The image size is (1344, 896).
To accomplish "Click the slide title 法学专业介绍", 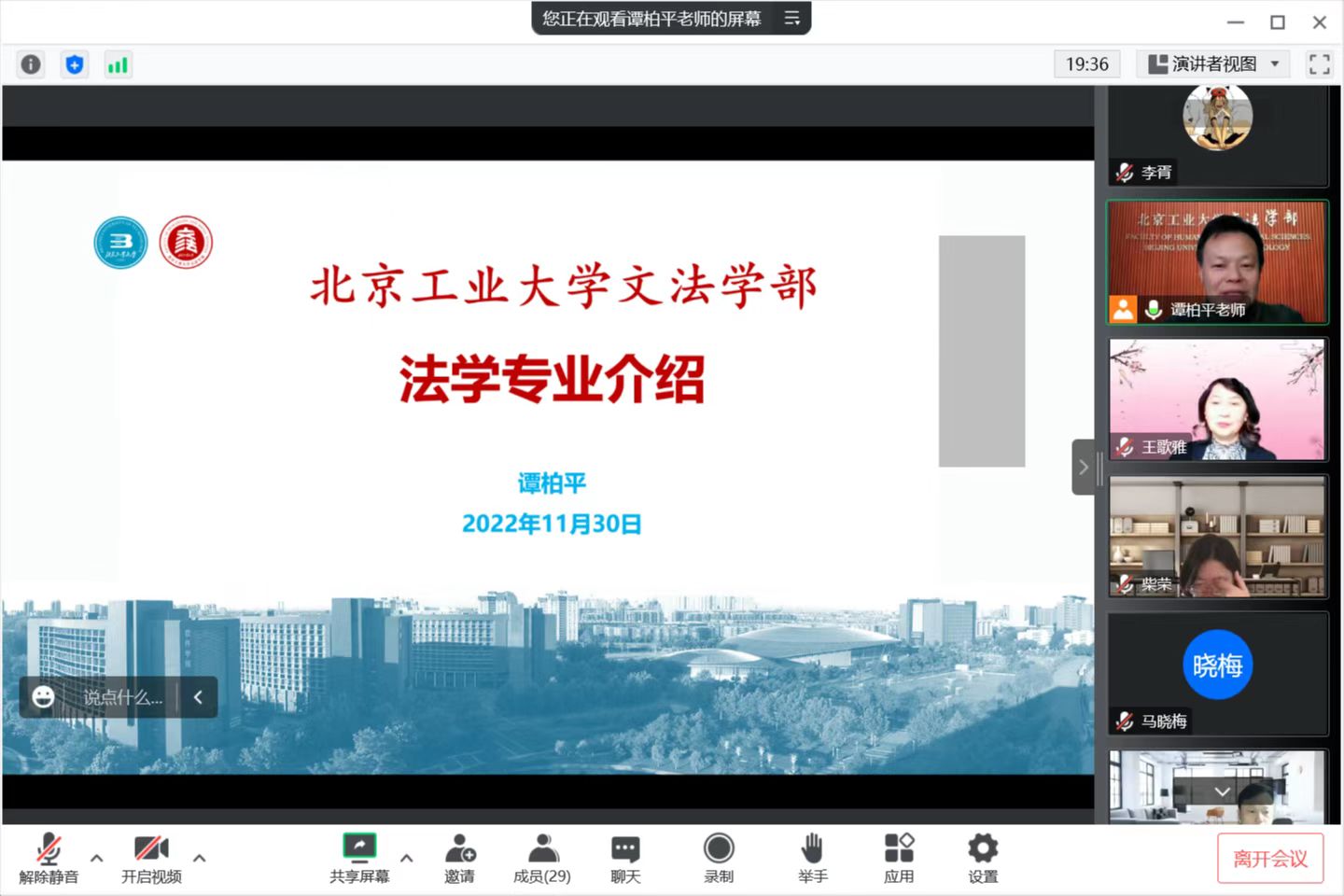I will pos(553,379).
